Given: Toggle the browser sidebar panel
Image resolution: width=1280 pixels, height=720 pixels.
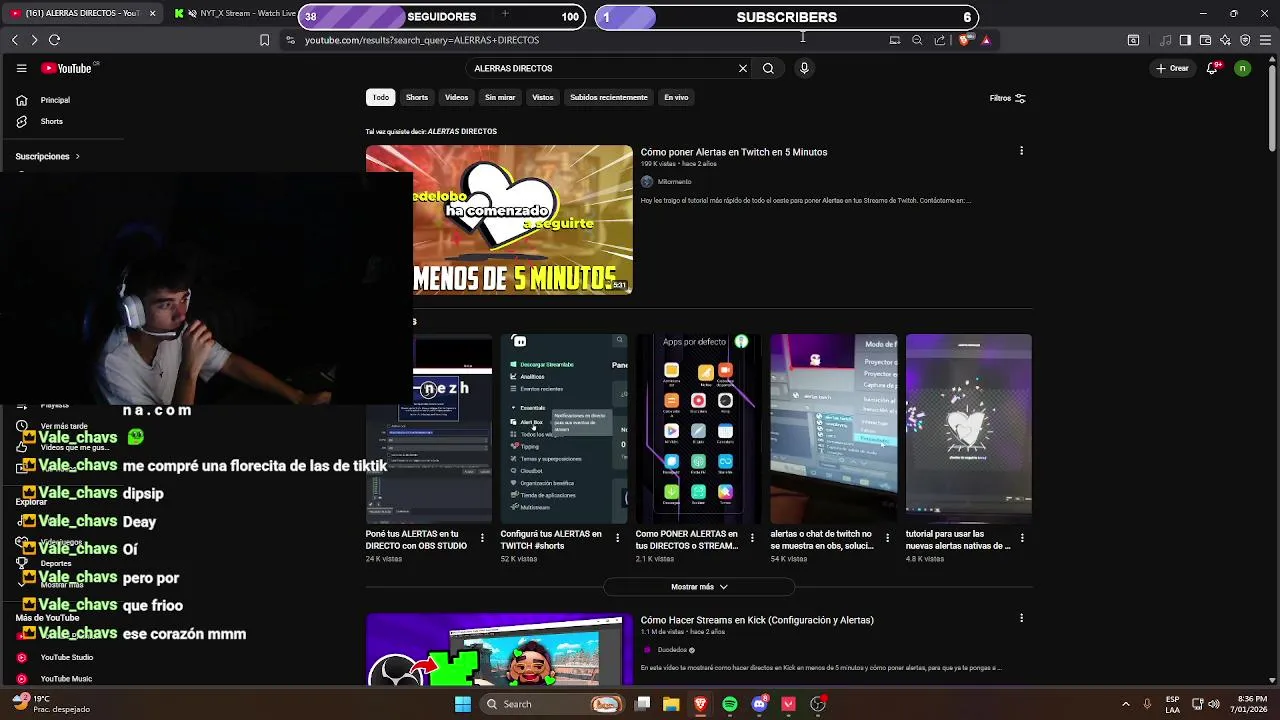Looking at the screenshot, I should 1185,40.
